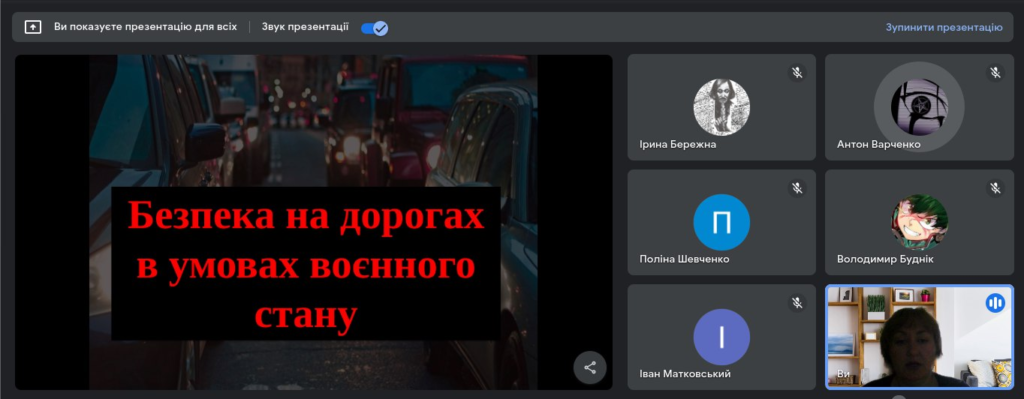Click Антон Варченко's avatar picture
This screenshot has height=399, width=1024.
point(920,107)
